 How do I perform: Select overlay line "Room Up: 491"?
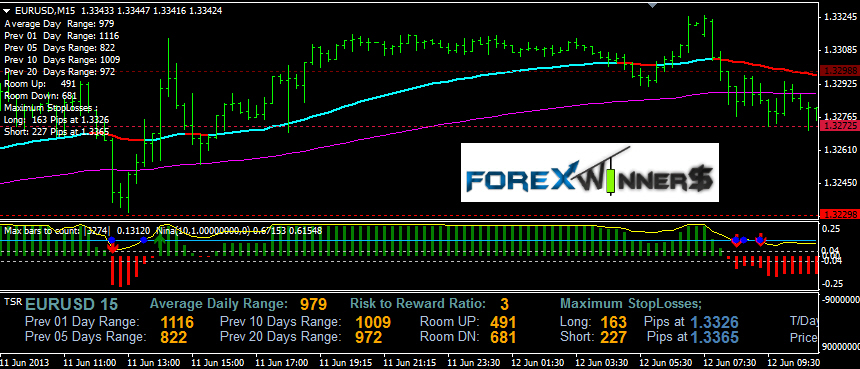[40, 84]
